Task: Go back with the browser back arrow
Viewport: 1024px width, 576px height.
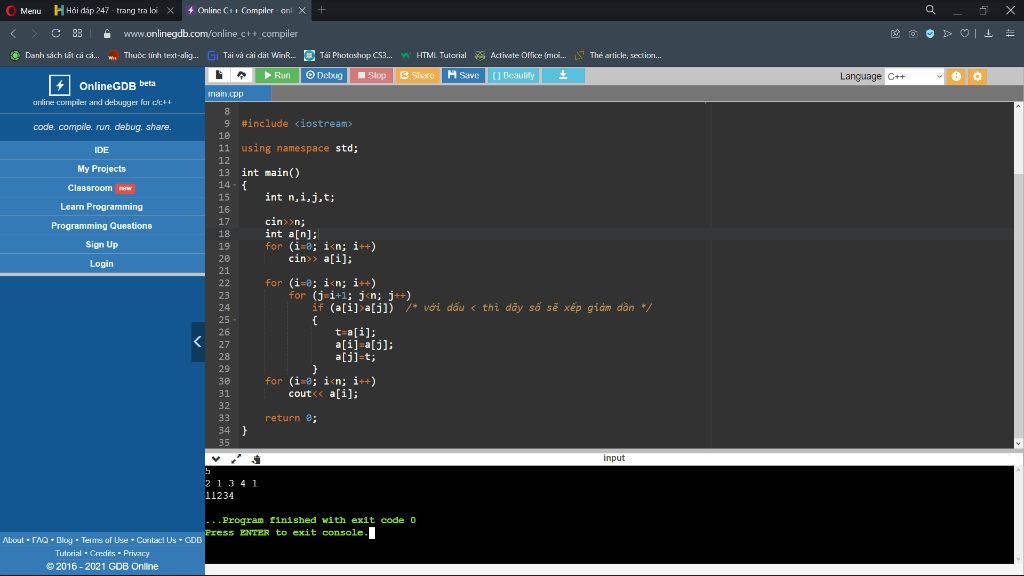Action: tap(14, 33)
